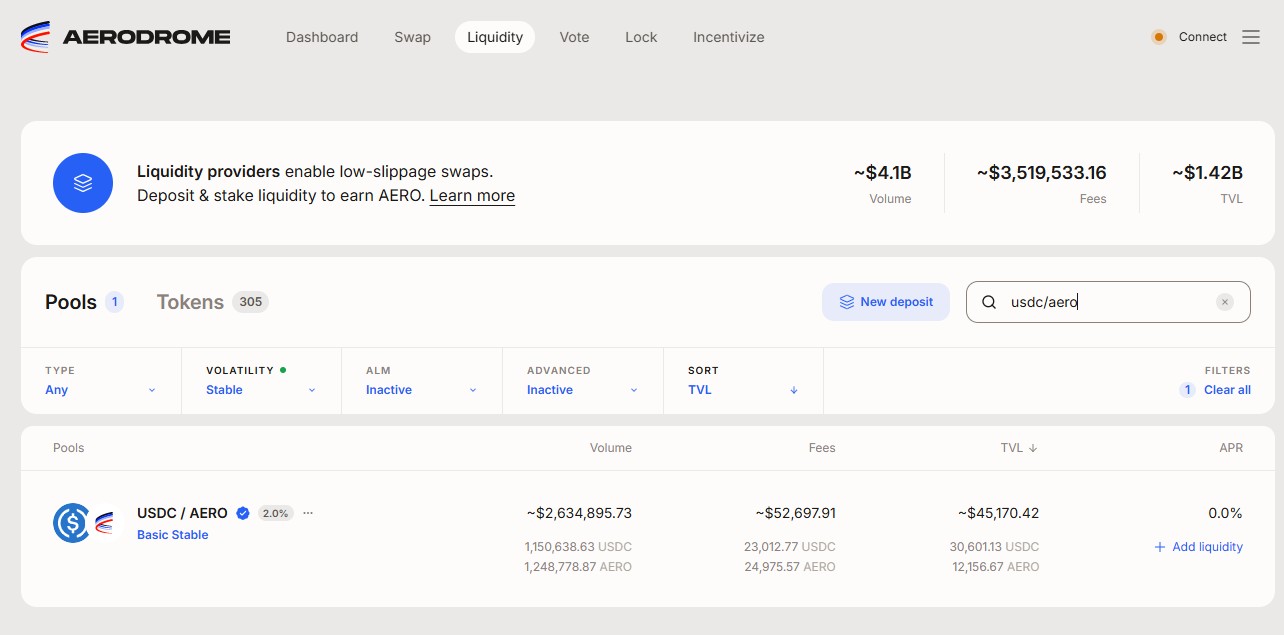Click Add liquidity for USDC / AERO
The width and height of the screenshot is (1284, 635).
tap(1198, 547)
